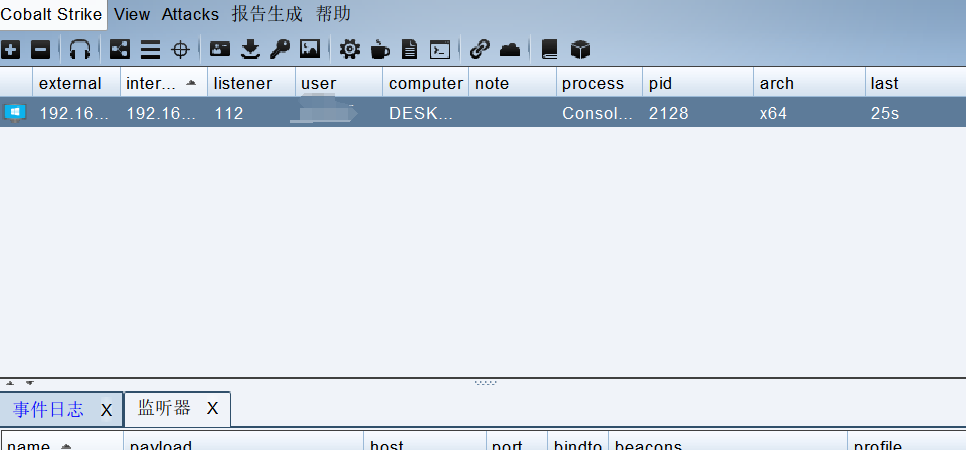Sort listeners by profile column
The width and height of the screenshot is (966, 450).
pyautogui.click(x=906, y=443)
